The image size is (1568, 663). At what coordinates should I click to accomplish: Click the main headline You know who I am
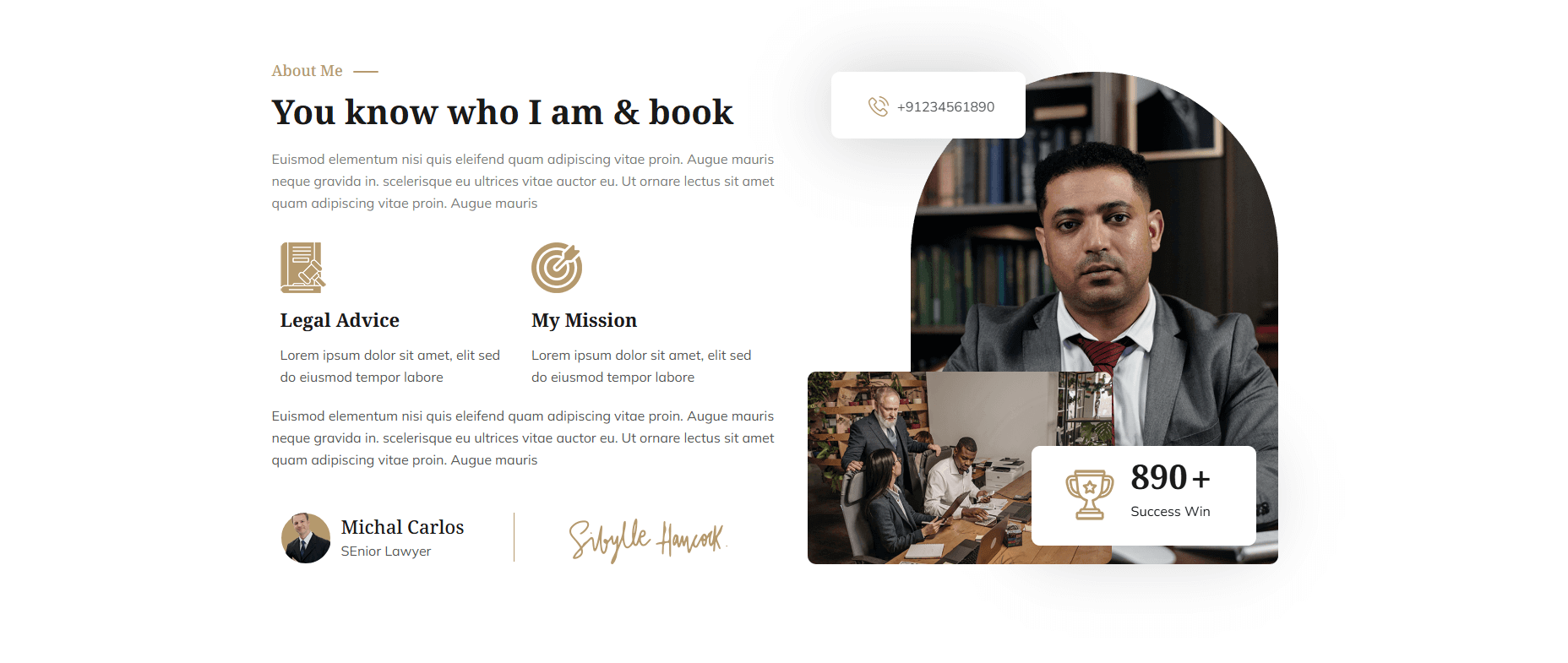click(x=502, y=112)
